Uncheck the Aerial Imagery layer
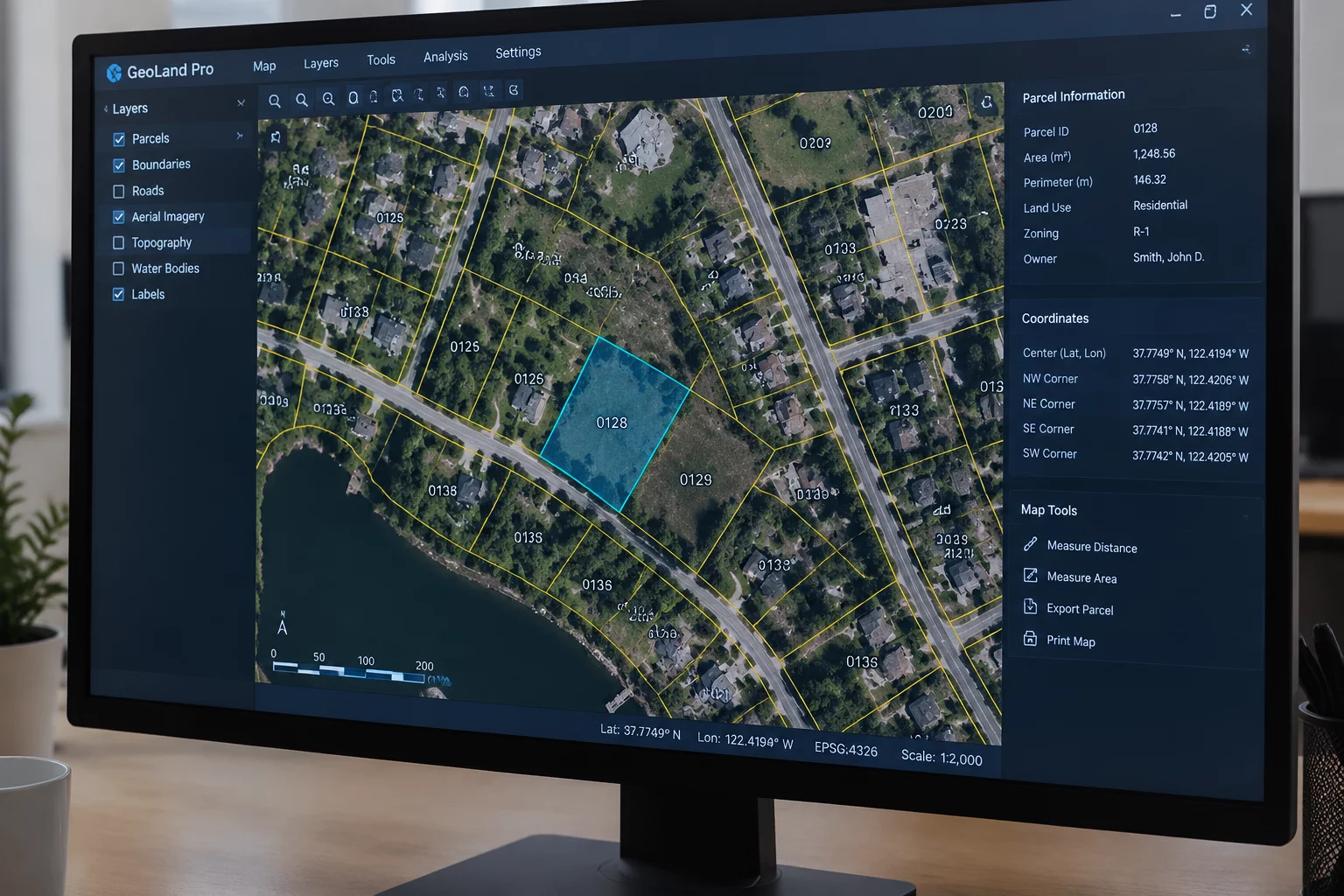This screenshot has width=1344, height=896. (119, 217)
